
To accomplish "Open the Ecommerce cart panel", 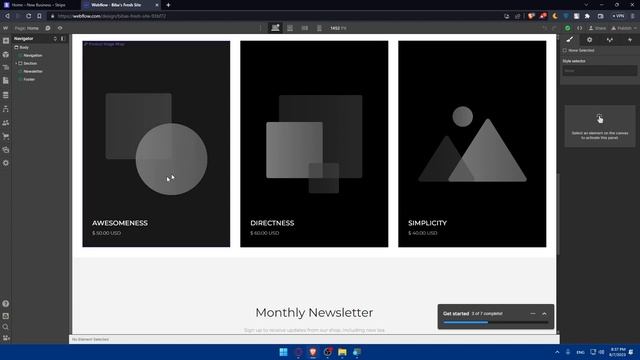I will pyautogui.click(x=6, y=136).
